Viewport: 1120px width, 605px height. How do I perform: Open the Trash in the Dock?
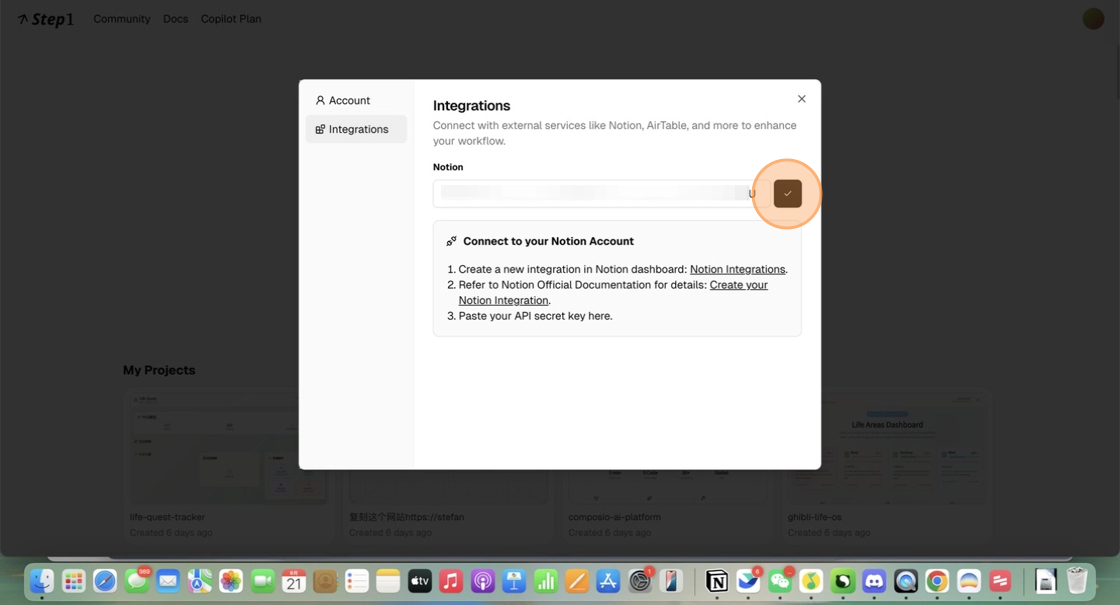1076,581
